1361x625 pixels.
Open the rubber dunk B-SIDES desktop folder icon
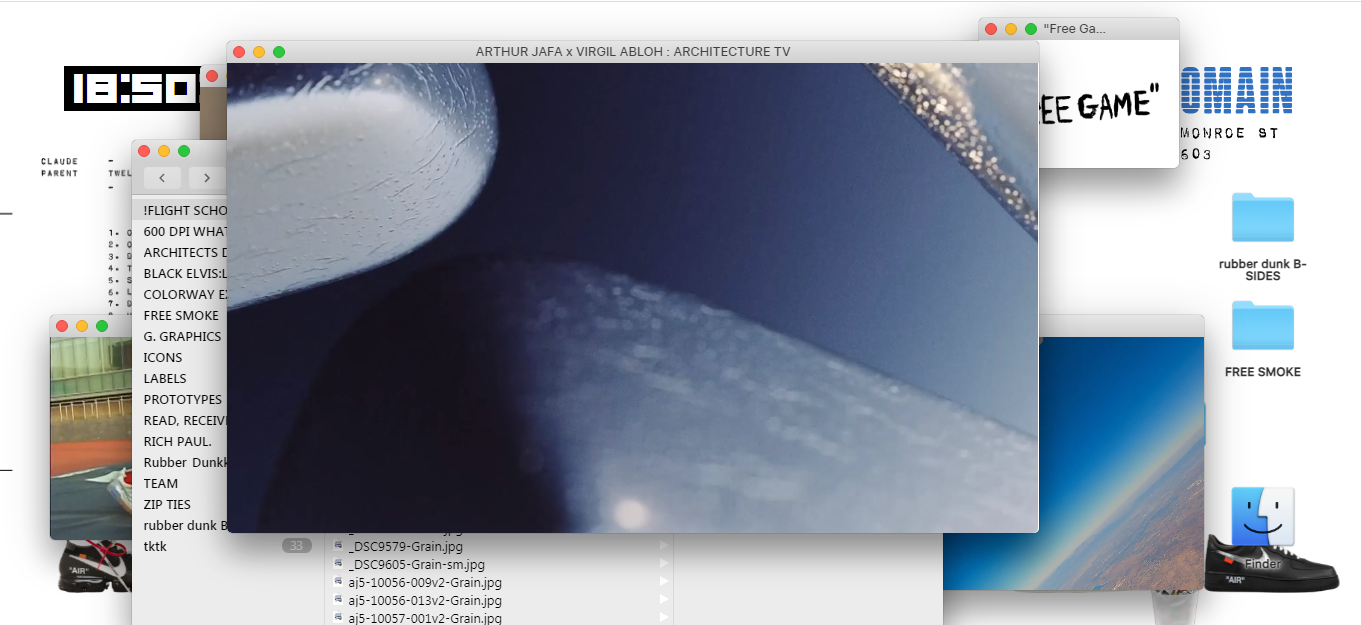click(1262, 218)
